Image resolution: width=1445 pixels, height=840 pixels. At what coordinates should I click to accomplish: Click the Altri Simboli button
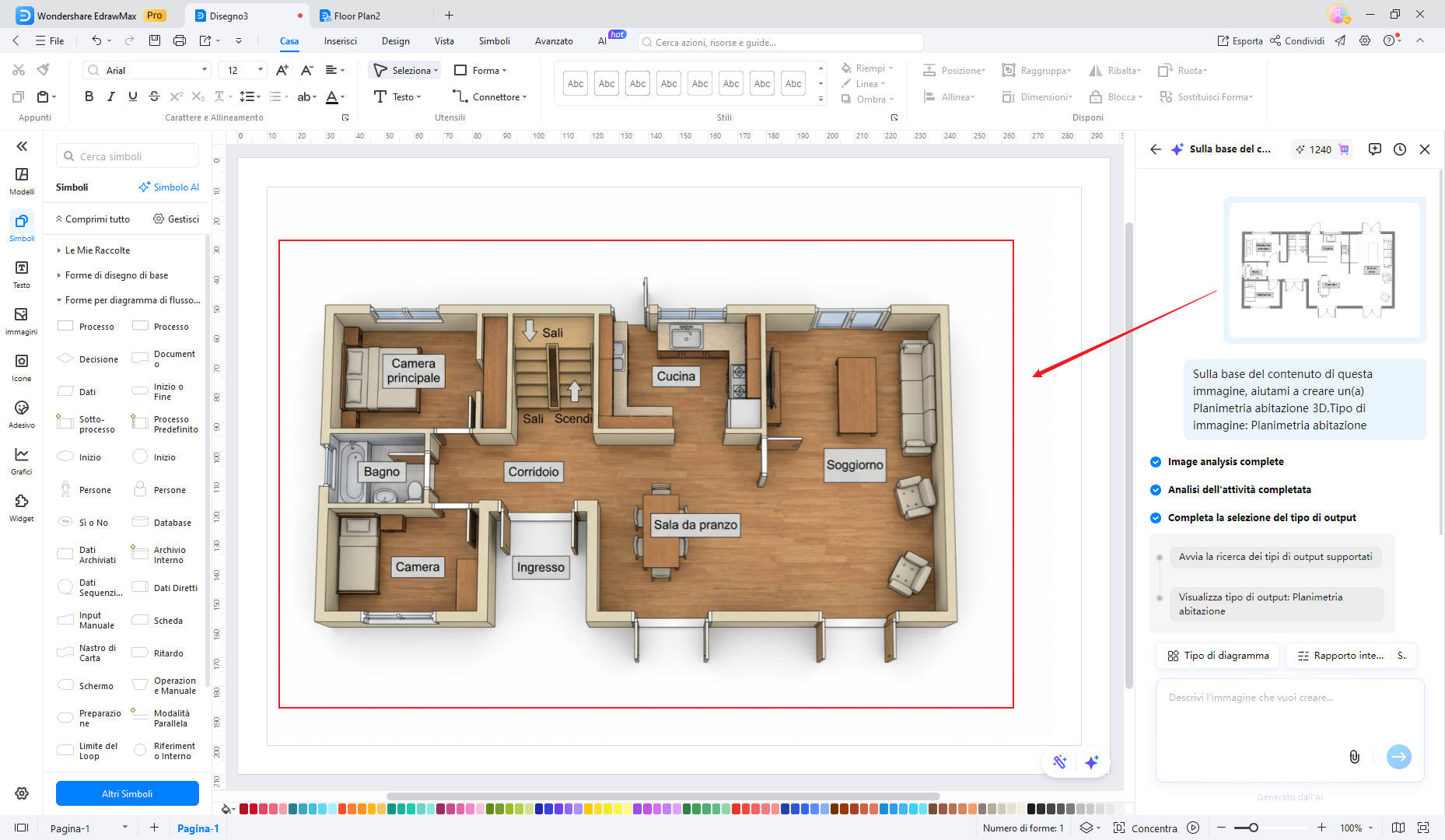(127, 793)
